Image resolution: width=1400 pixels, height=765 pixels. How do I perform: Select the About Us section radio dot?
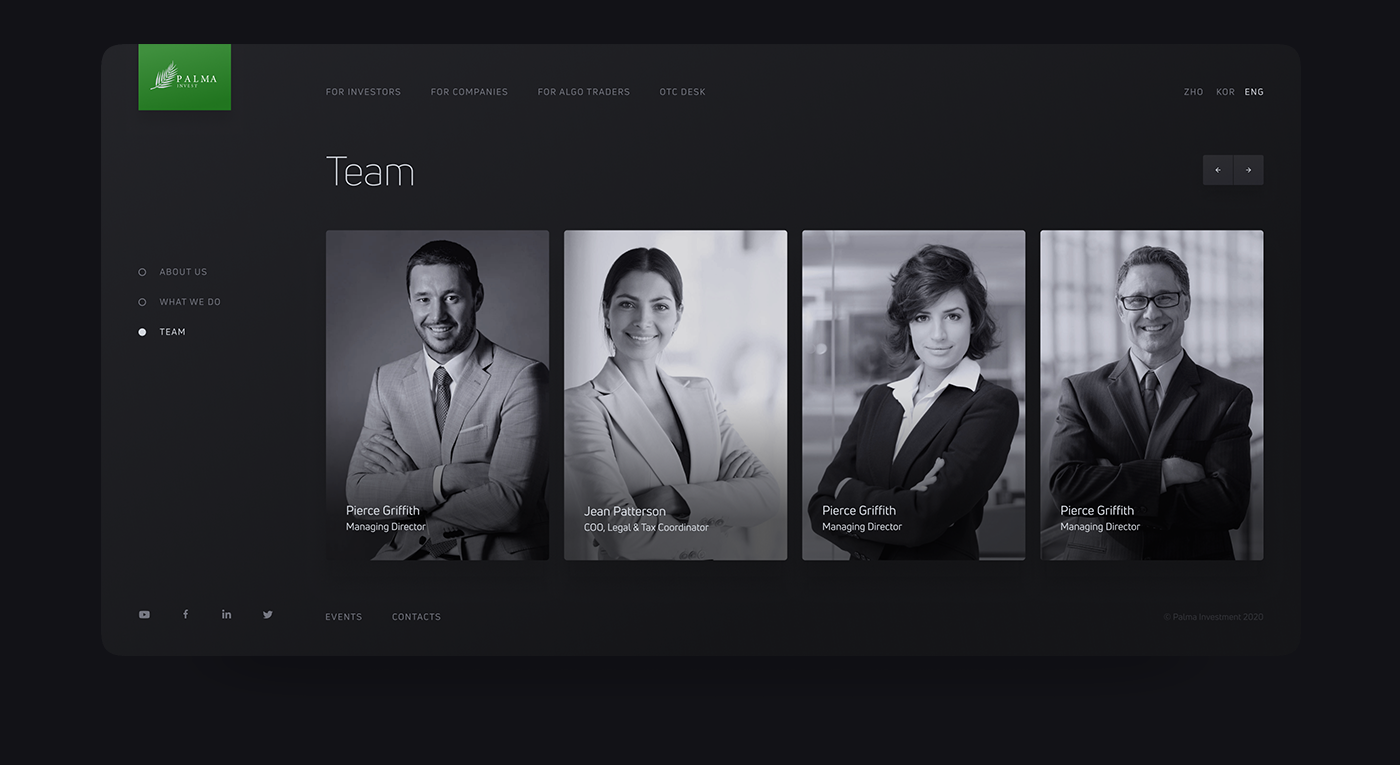(142, 272)
